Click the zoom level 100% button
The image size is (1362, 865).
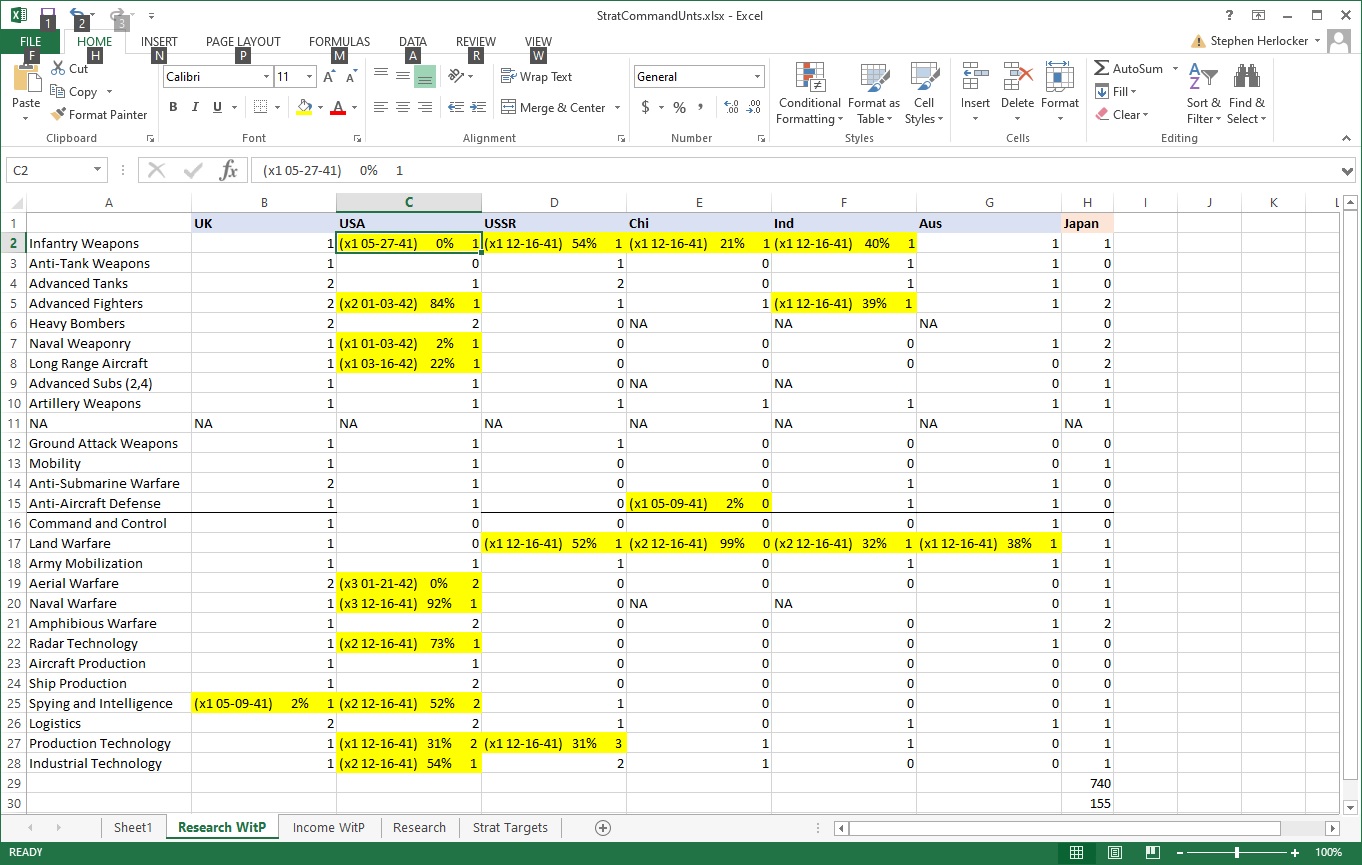pyautogui.click(x=1328, y=853)
